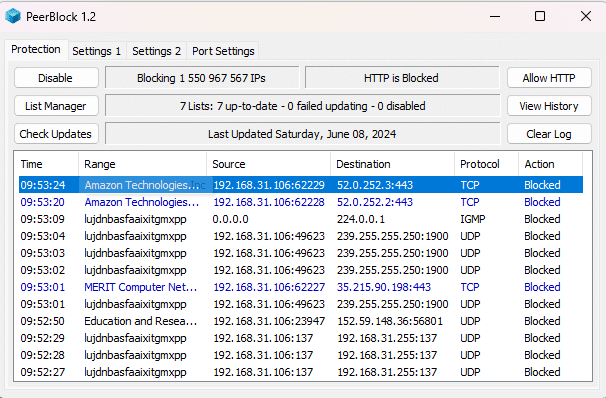Select the 09:53:09 IGMP log row
606x398 pixels.
point(301,219)
